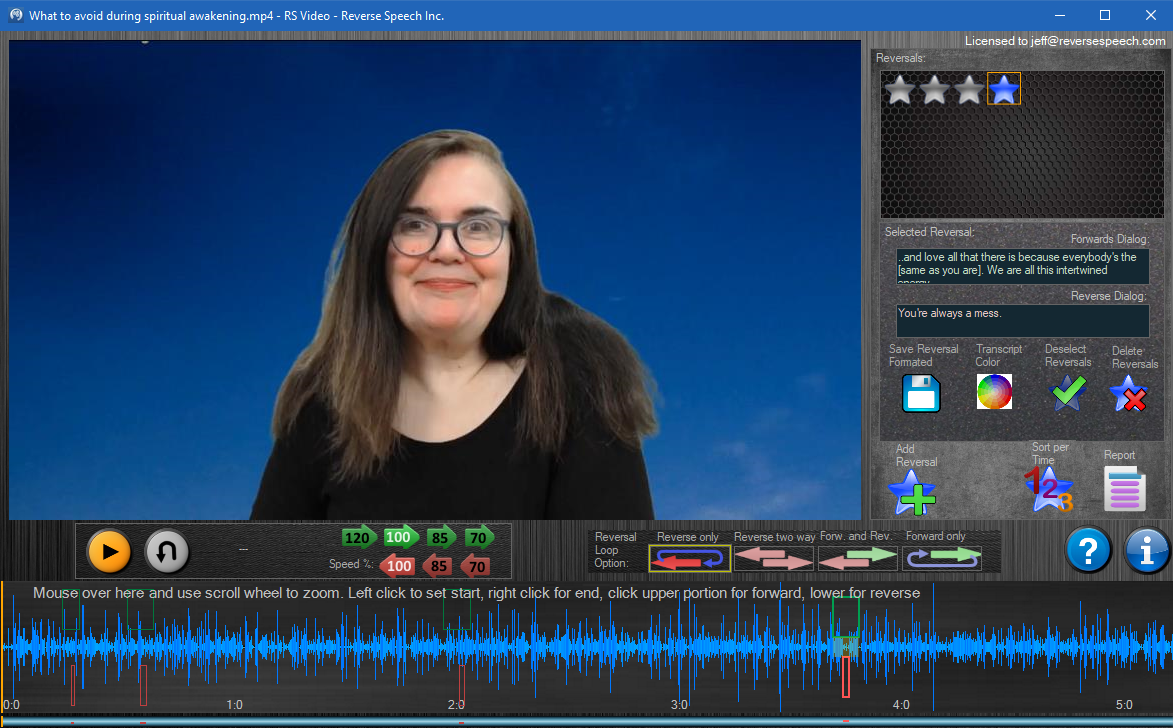Open help with the question mark icon
Viewport: 1173px width, 728px height.
(x=1088, y=551)
